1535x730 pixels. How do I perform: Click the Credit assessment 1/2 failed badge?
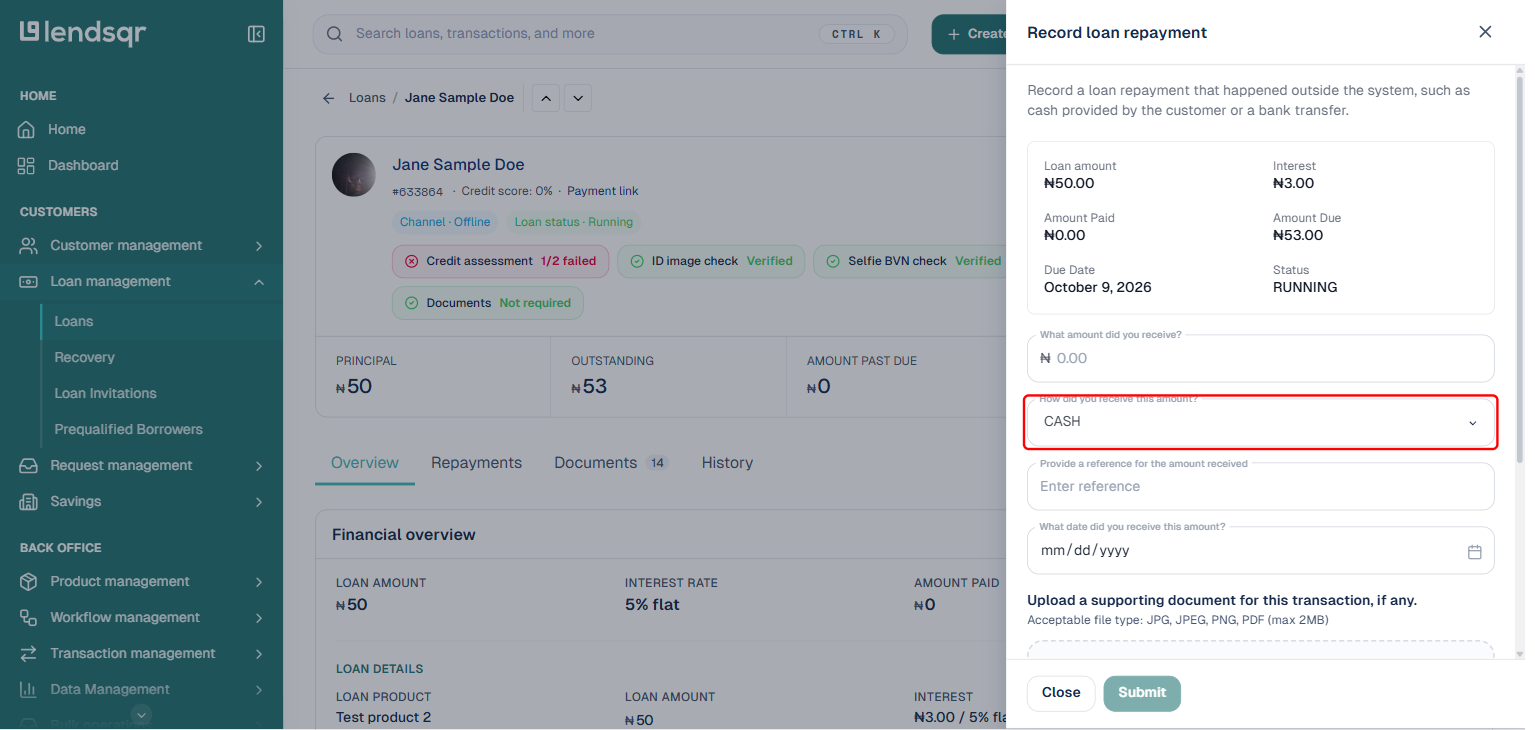point(499,261)
